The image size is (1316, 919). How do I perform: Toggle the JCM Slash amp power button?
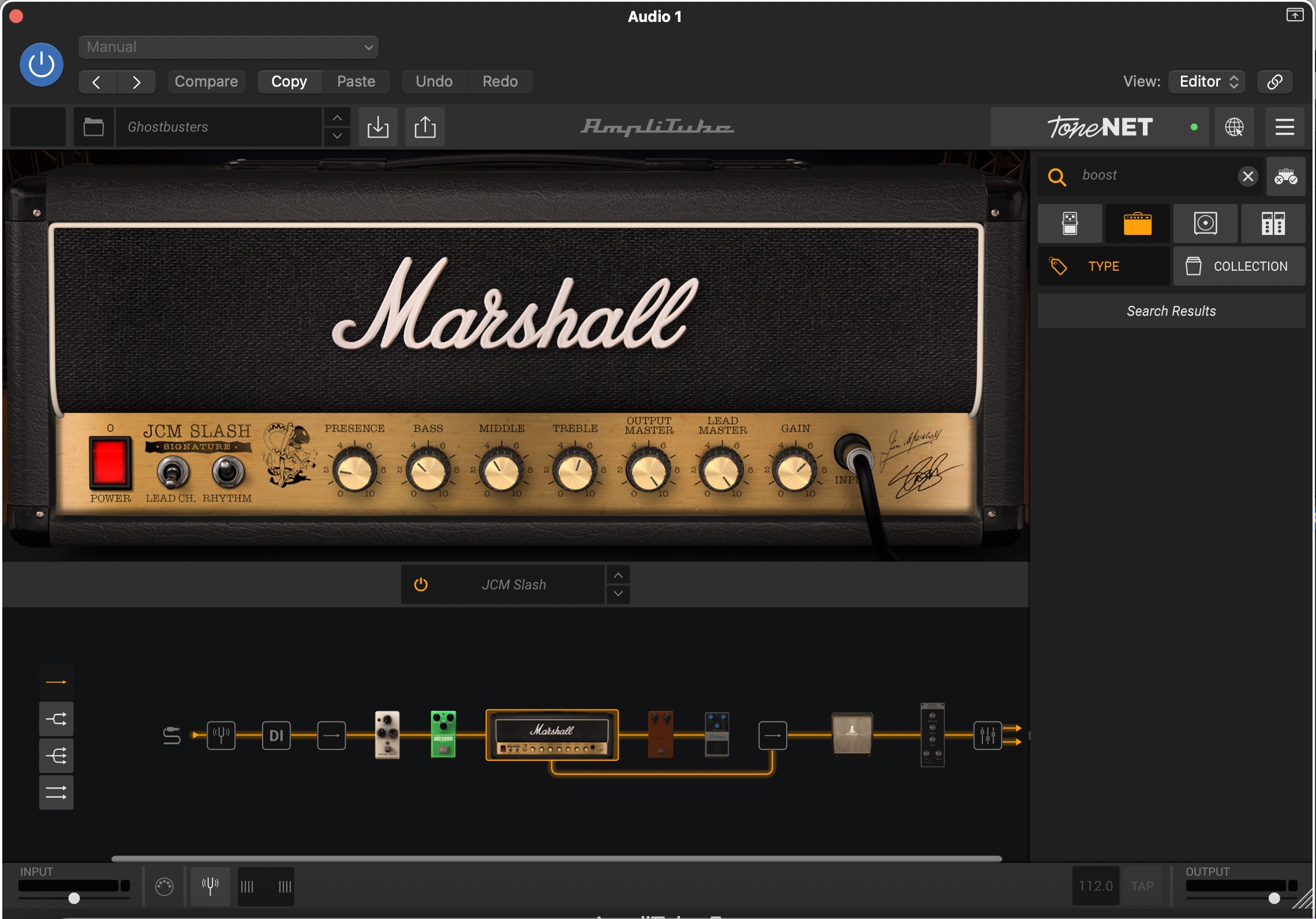click(421, 585)
